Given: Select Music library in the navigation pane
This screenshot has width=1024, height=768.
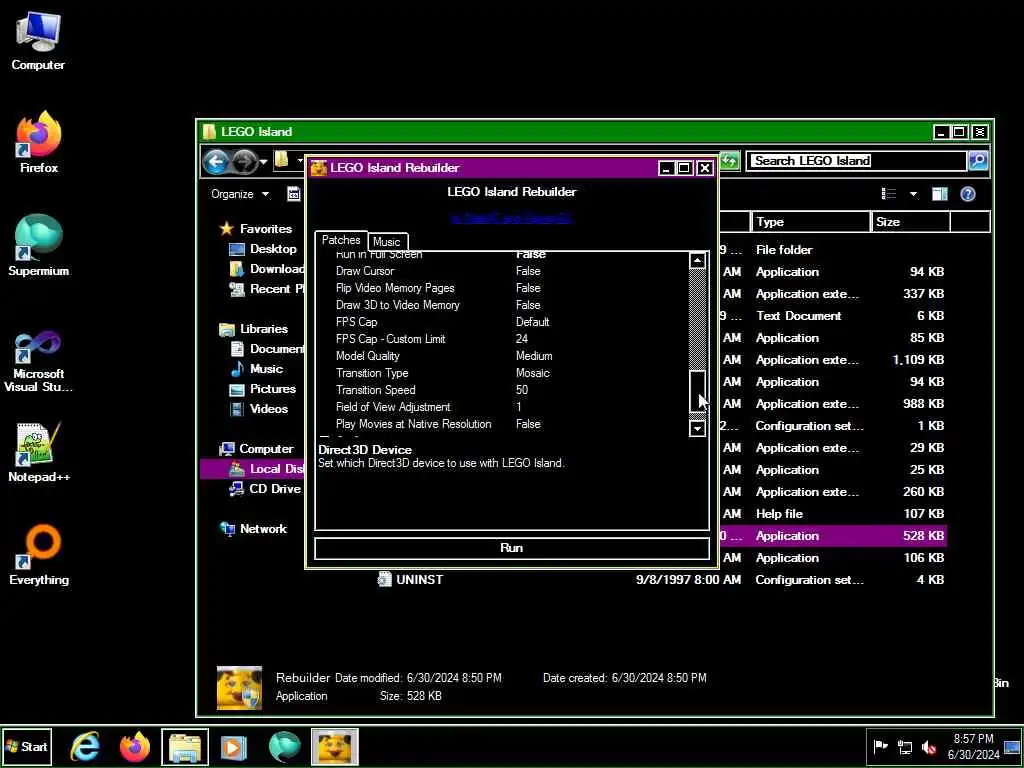Looking at the screenshot, I should [257, 369].
